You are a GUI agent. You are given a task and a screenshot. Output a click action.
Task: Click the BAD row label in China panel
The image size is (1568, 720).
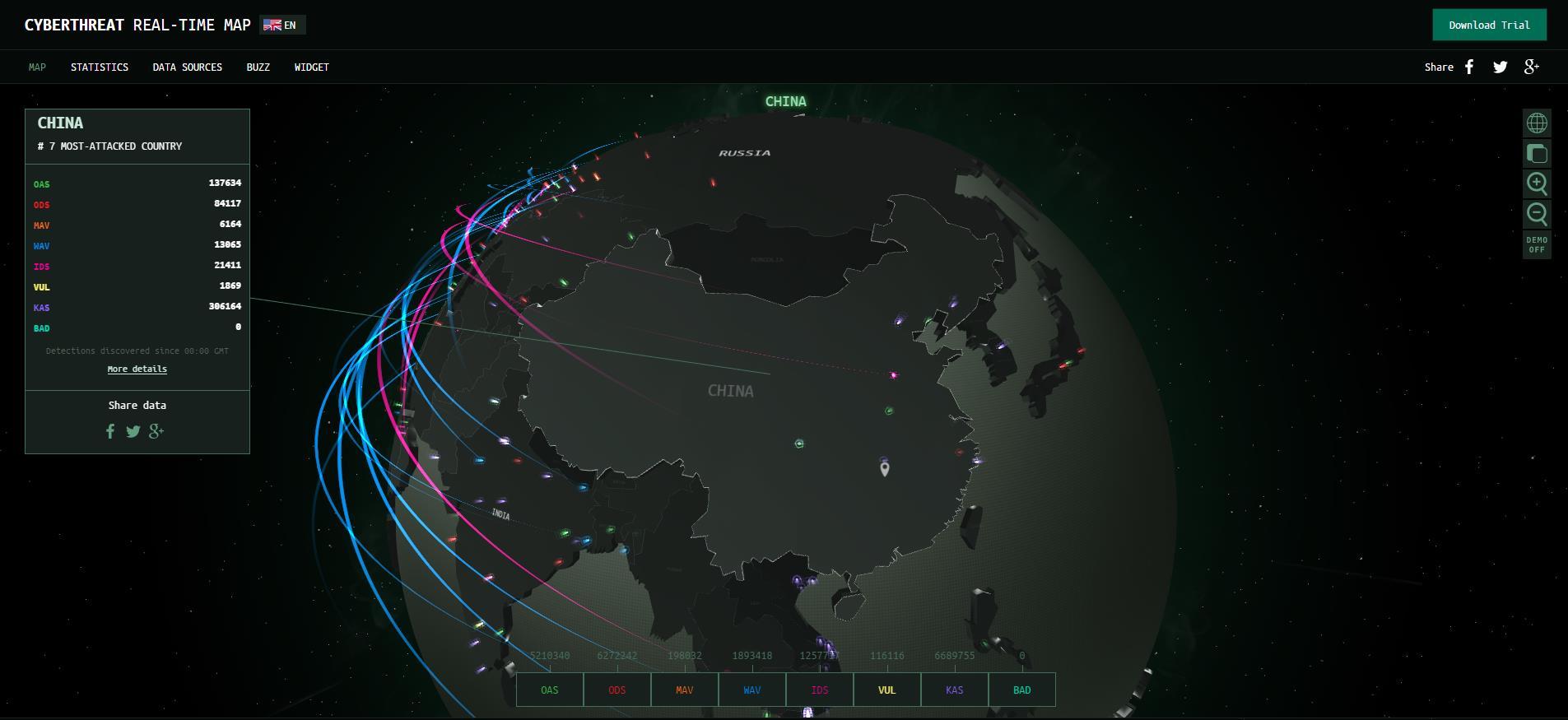tap(41, 328)
